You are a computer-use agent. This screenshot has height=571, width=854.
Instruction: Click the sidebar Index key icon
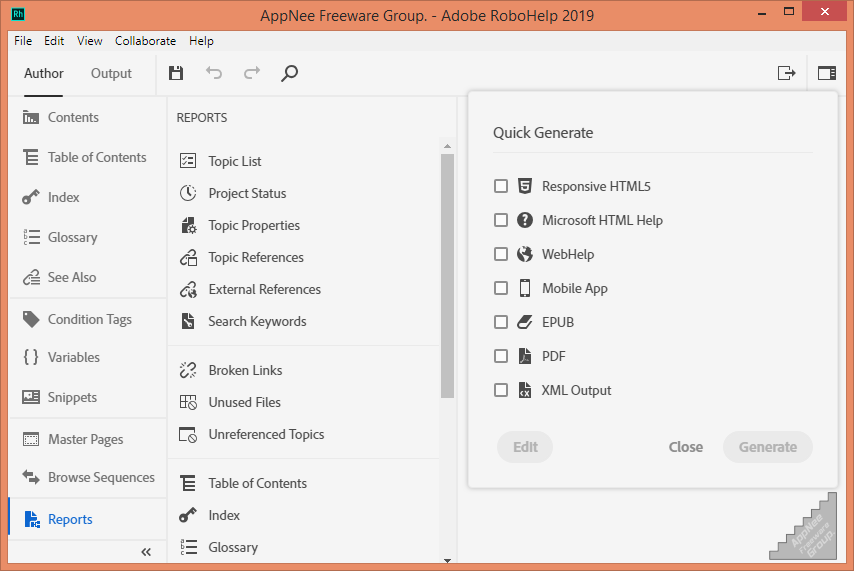pos(30,197)
